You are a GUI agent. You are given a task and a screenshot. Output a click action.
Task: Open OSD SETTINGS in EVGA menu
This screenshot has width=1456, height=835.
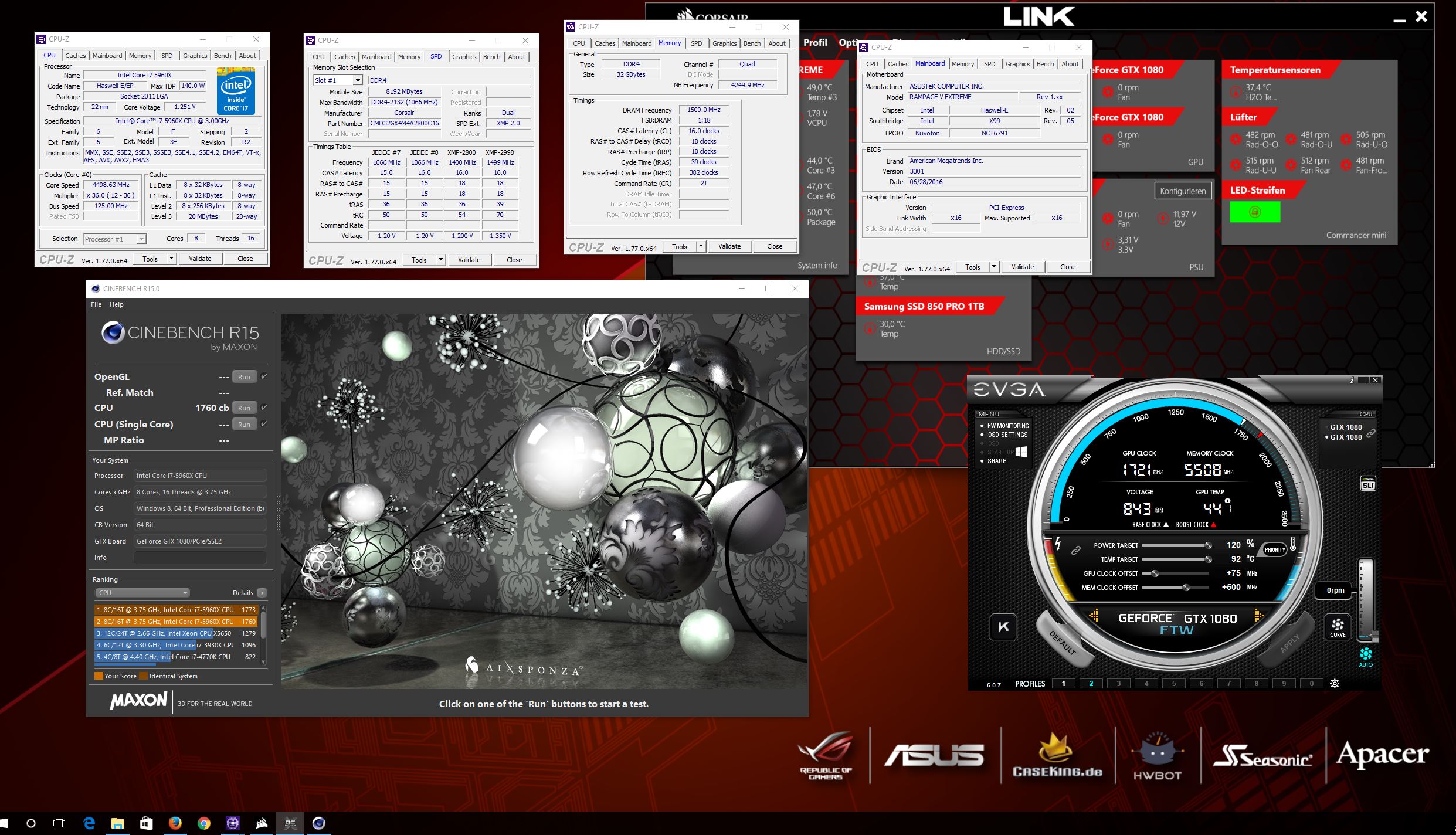(1007, 435)
